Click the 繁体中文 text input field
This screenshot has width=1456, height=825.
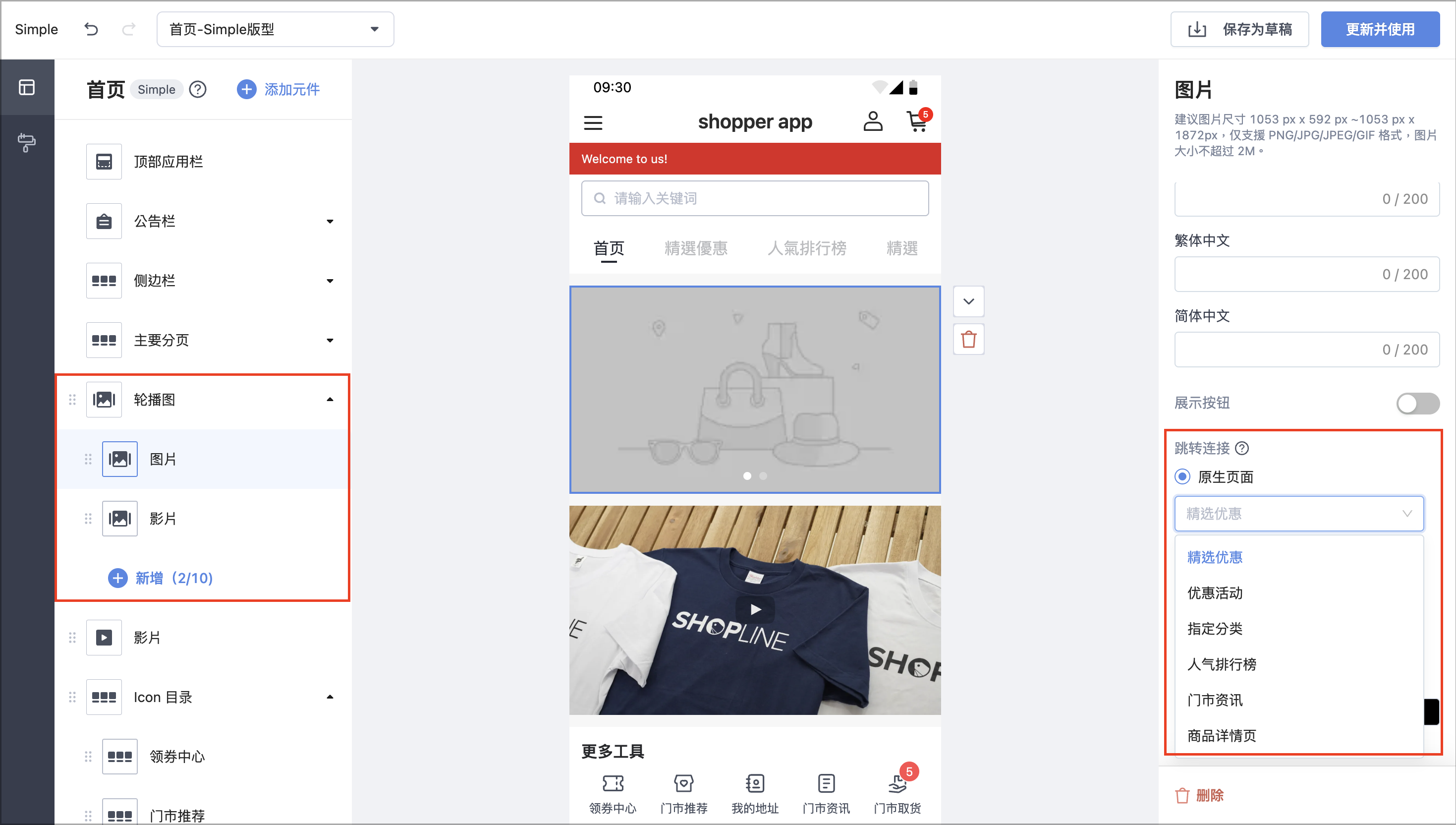1306,274
